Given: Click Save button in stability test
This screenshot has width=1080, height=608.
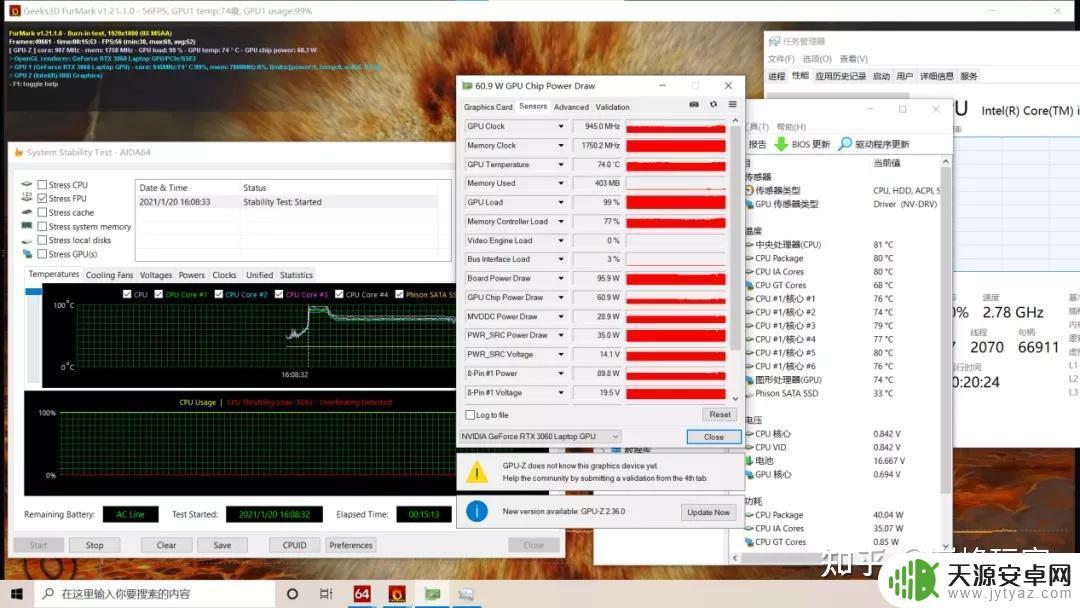Looking at the screenshot, I should click(x=222, y=545).
